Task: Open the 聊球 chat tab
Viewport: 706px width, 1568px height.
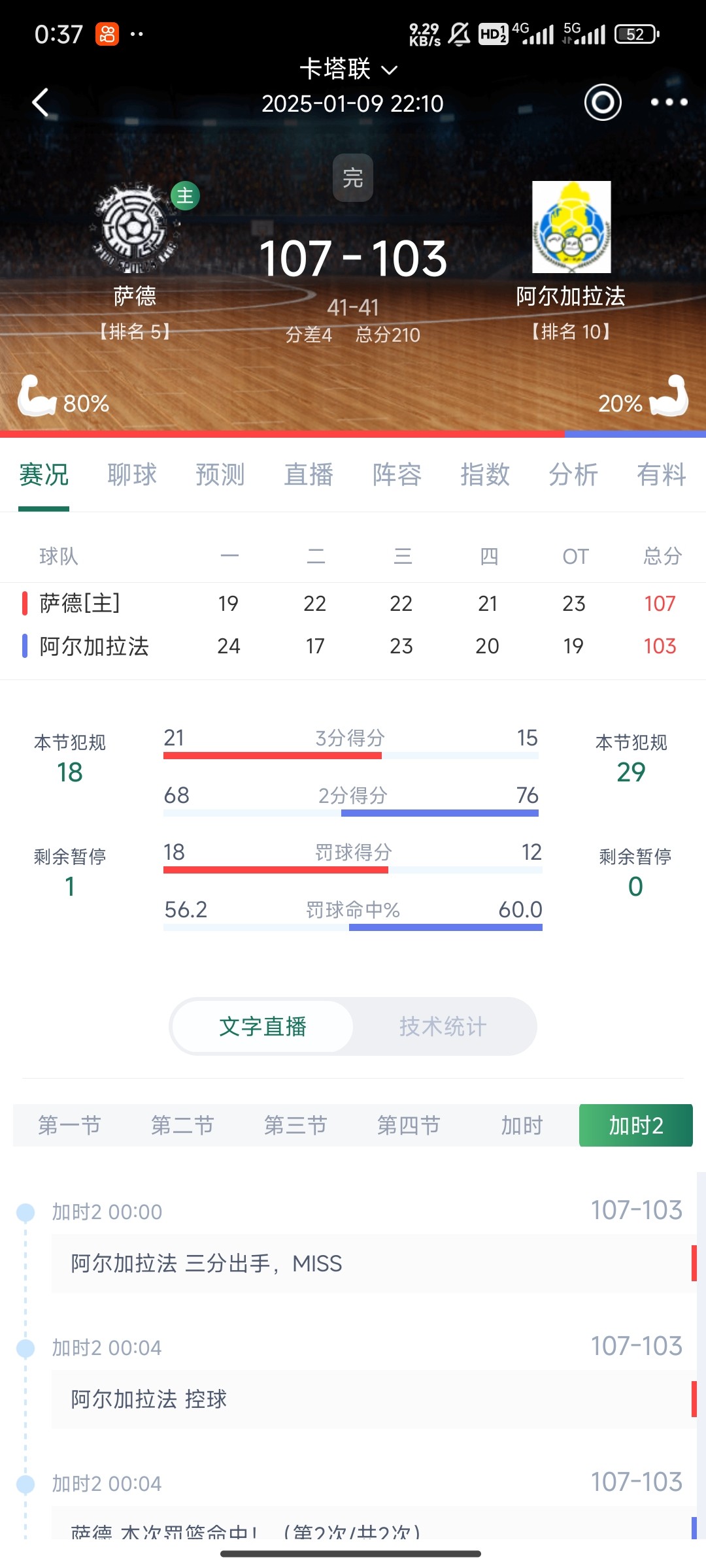Action: click(132, 475)
